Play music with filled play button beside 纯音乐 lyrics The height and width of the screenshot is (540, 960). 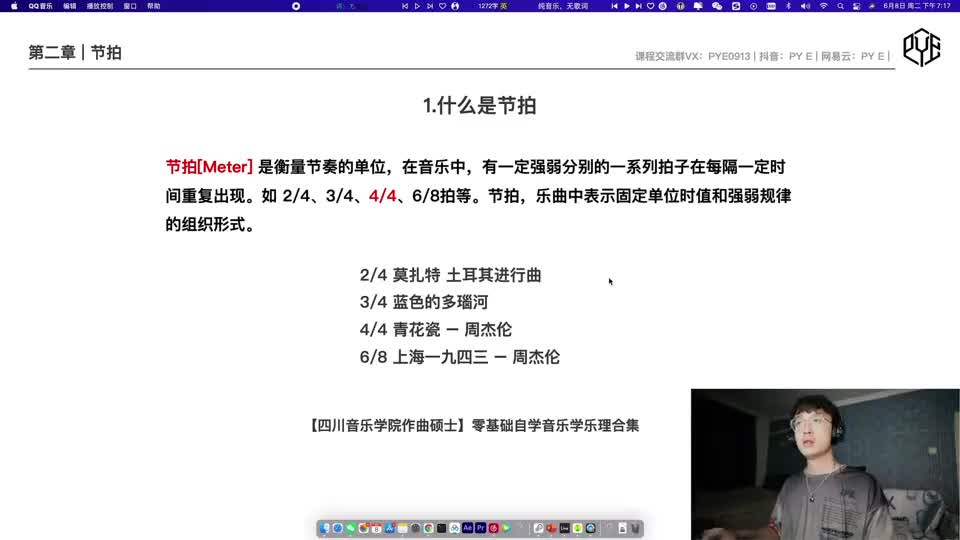click(x=627, y=6)
